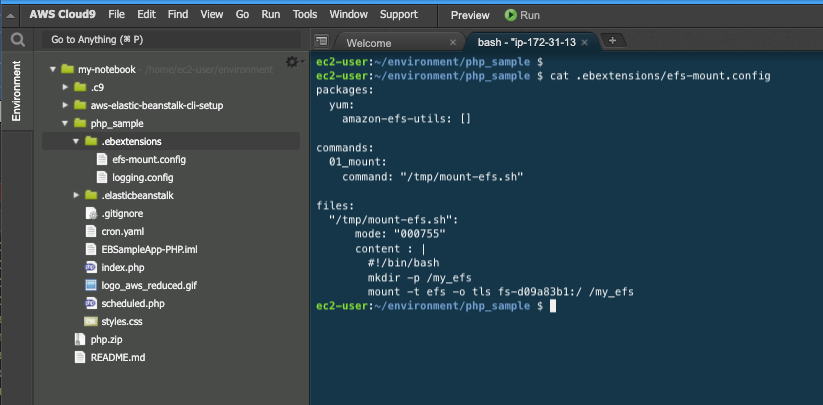The height and width of the screenshot is (405, 823).
Task: Open the Go menu
Action: [242, 15]
